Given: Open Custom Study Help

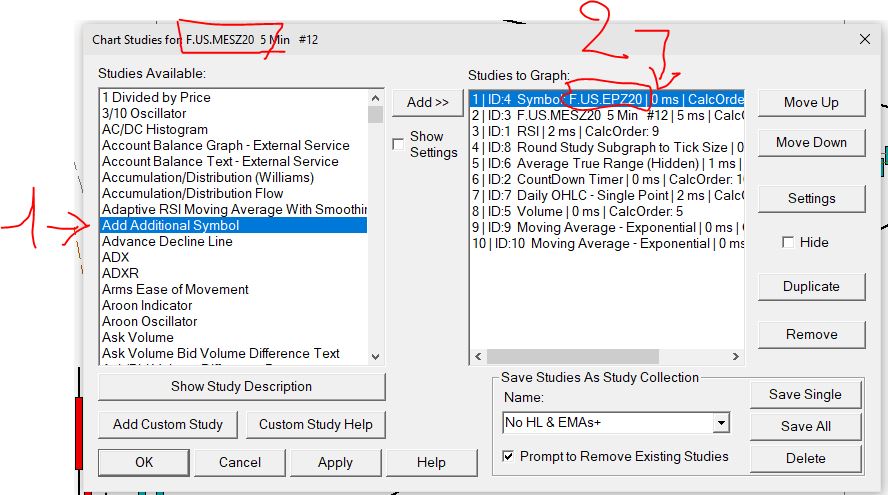Looking at the screenshot, I should [x=315, y=424].
